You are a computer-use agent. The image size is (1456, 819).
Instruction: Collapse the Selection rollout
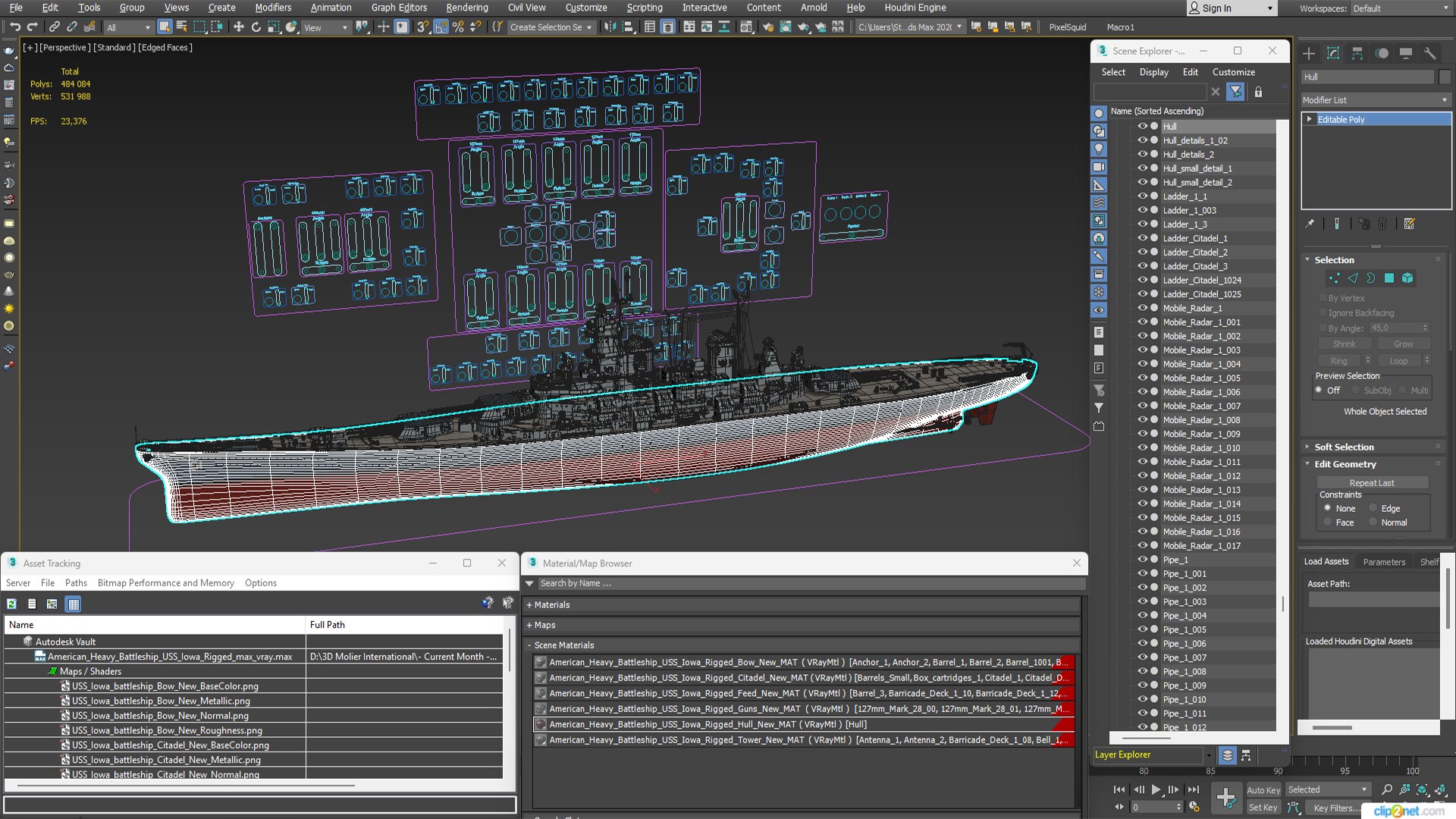point(1307,259)
